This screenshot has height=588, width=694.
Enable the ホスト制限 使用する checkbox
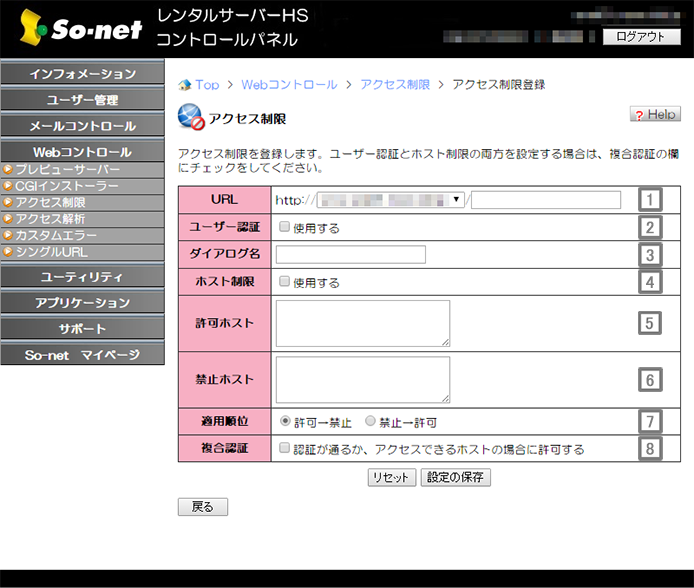[x=286, y=282]
